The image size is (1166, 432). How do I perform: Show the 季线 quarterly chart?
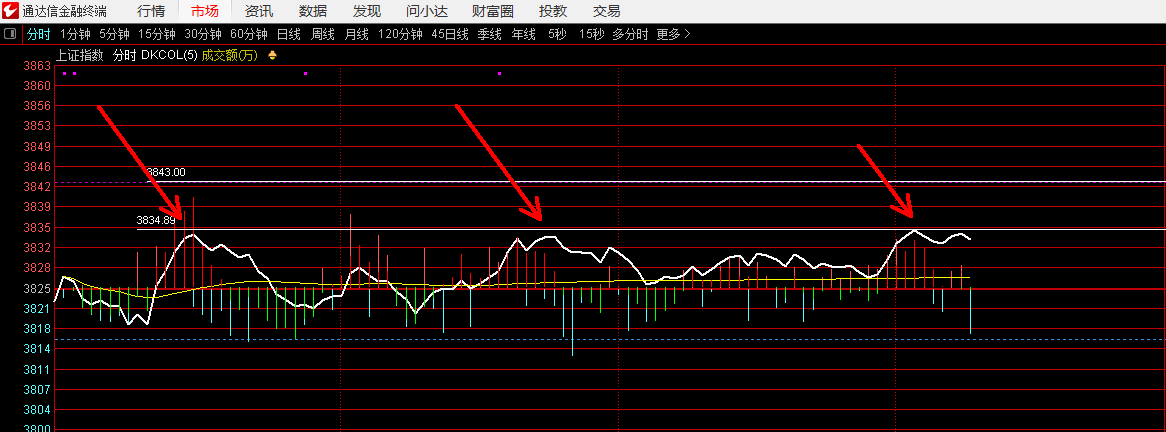489,34
